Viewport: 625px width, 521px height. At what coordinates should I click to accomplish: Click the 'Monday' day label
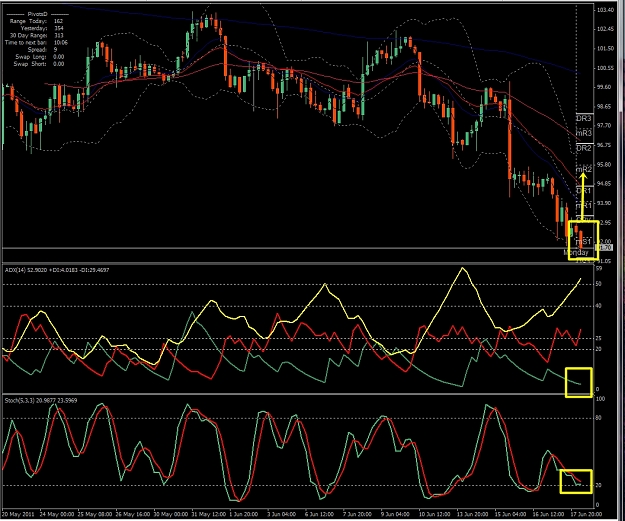point(576,252)
